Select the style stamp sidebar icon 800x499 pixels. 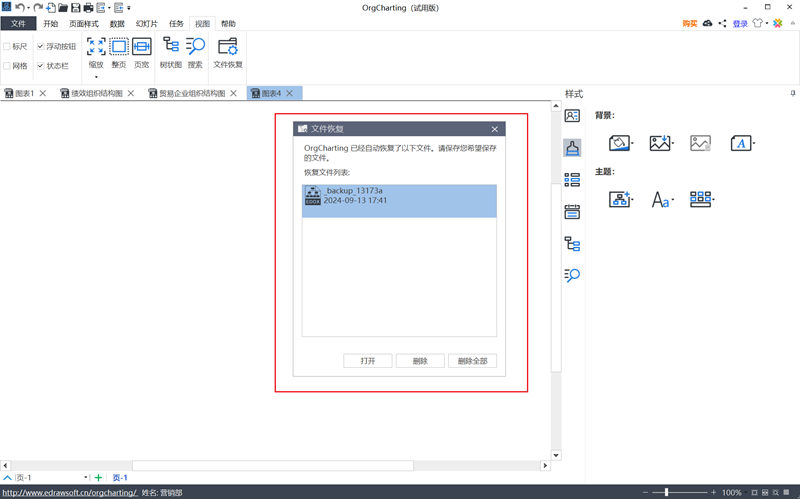pyautogui.click(x=572, y=148)
